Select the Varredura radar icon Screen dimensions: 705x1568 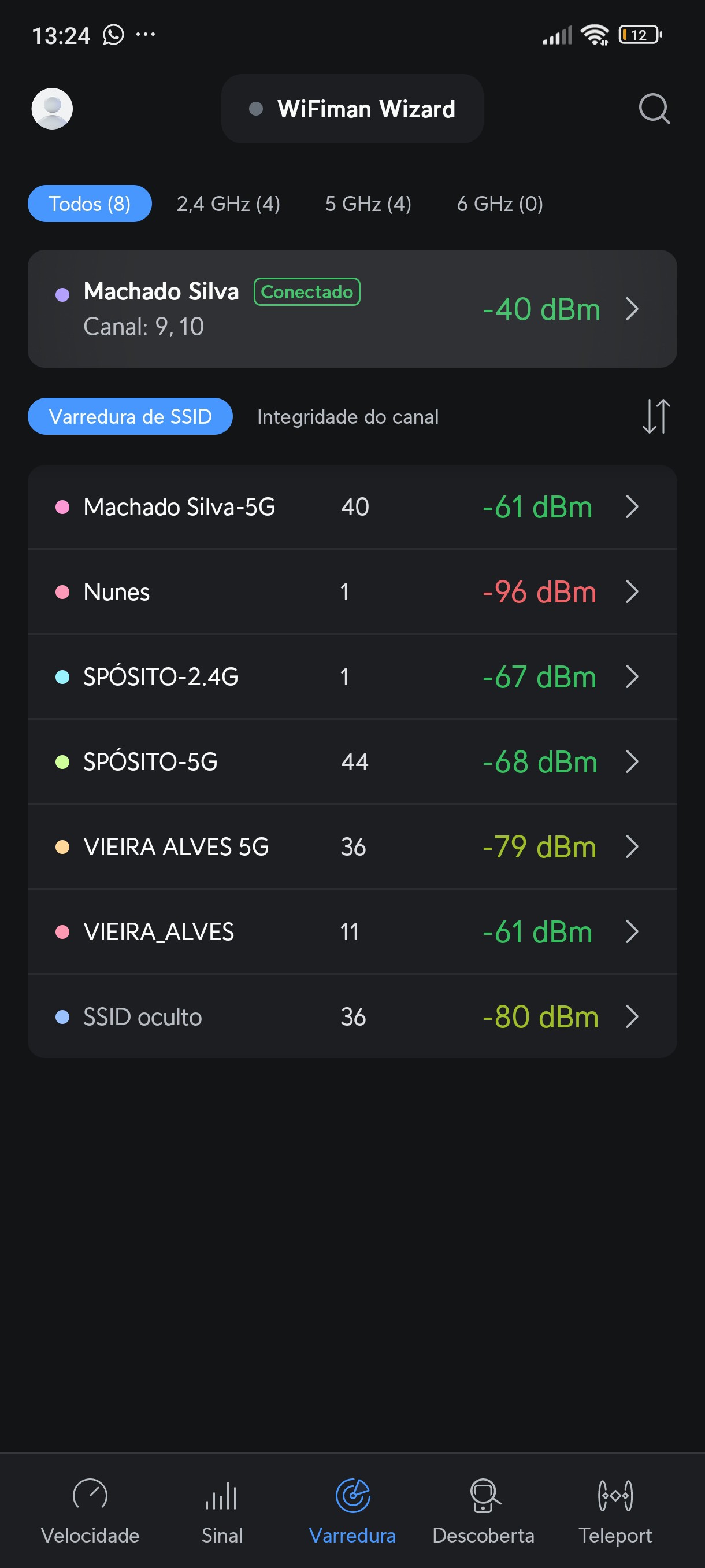coord(353,1495)
